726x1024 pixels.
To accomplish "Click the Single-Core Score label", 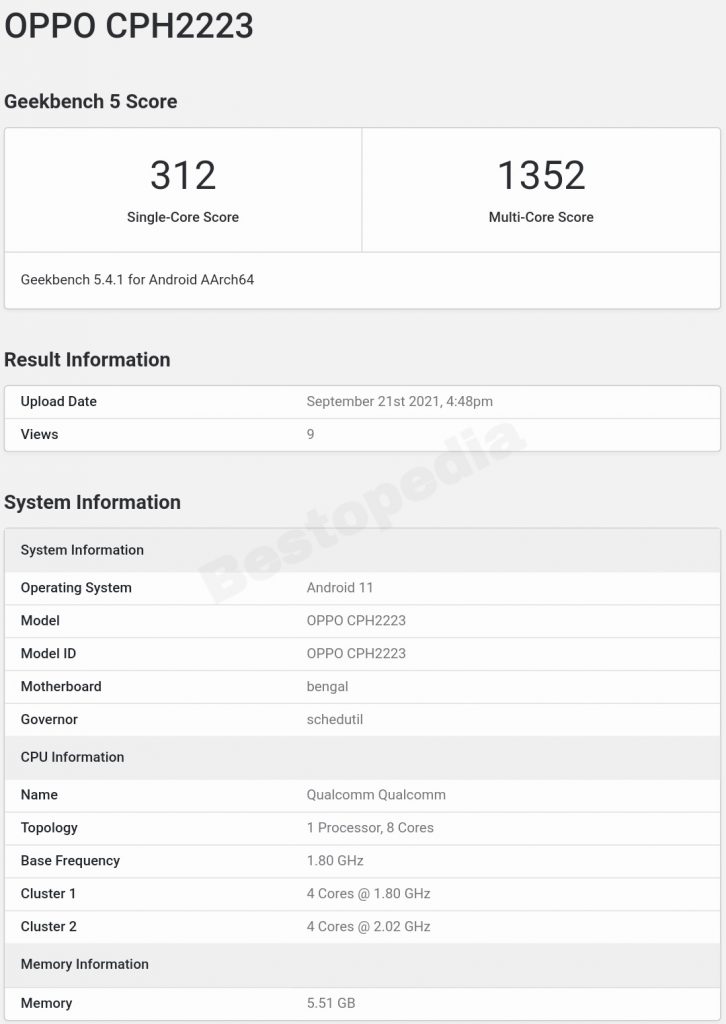I will [x=183, y=217].
